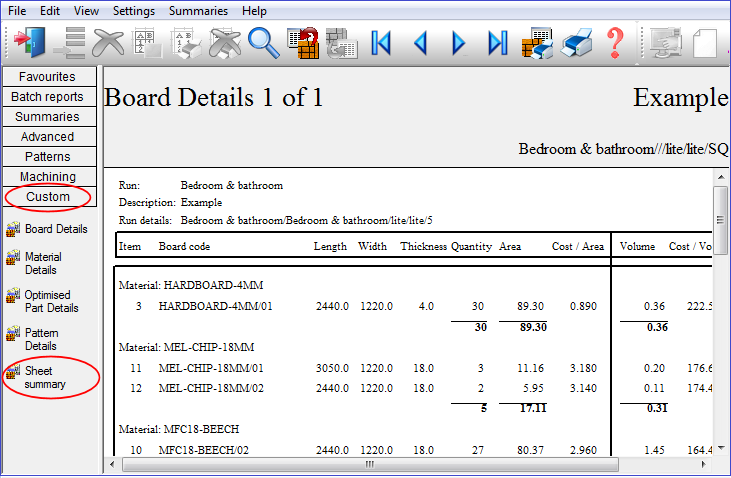
Task: Click the magnifying glass search icon
Action: coord(264,43)
